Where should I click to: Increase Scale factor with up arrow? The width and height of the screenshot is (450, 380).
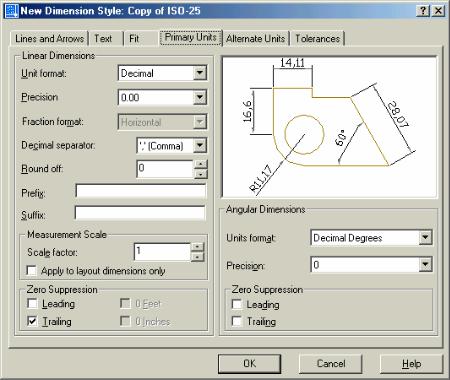coord(198,247)
